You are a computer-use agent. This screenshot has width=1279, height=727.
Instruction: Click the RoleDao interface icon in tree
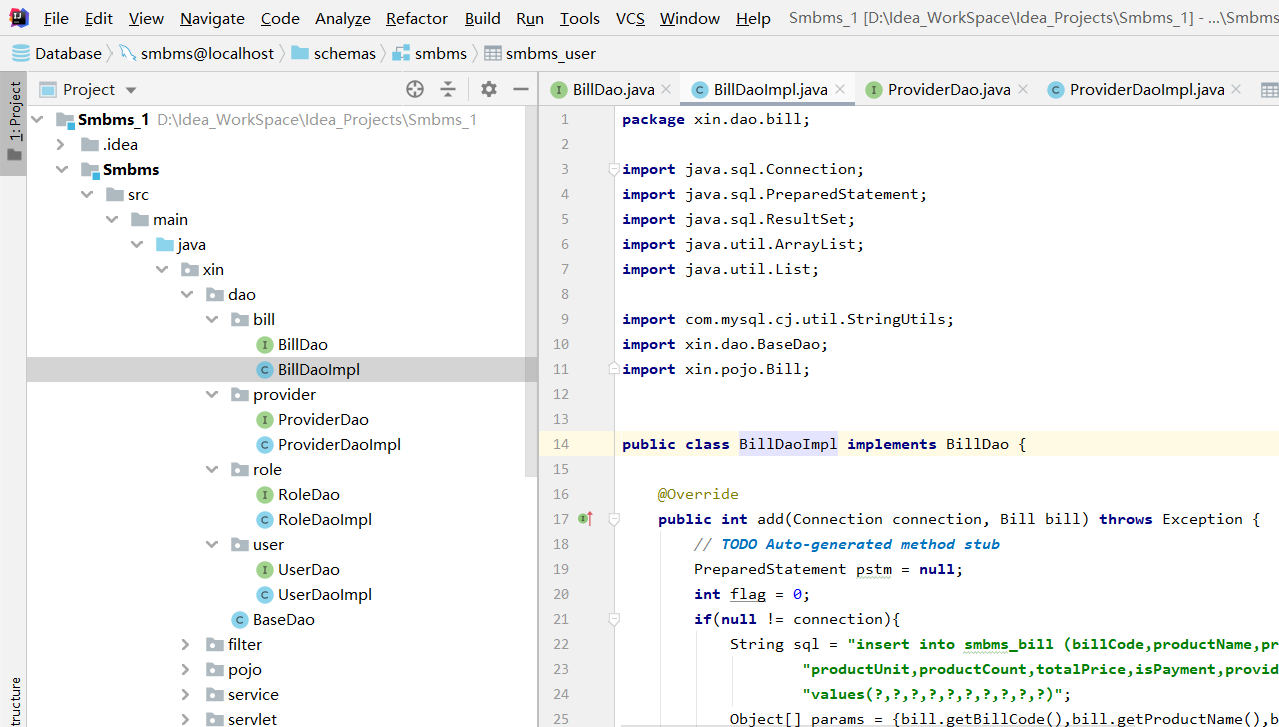264,494
